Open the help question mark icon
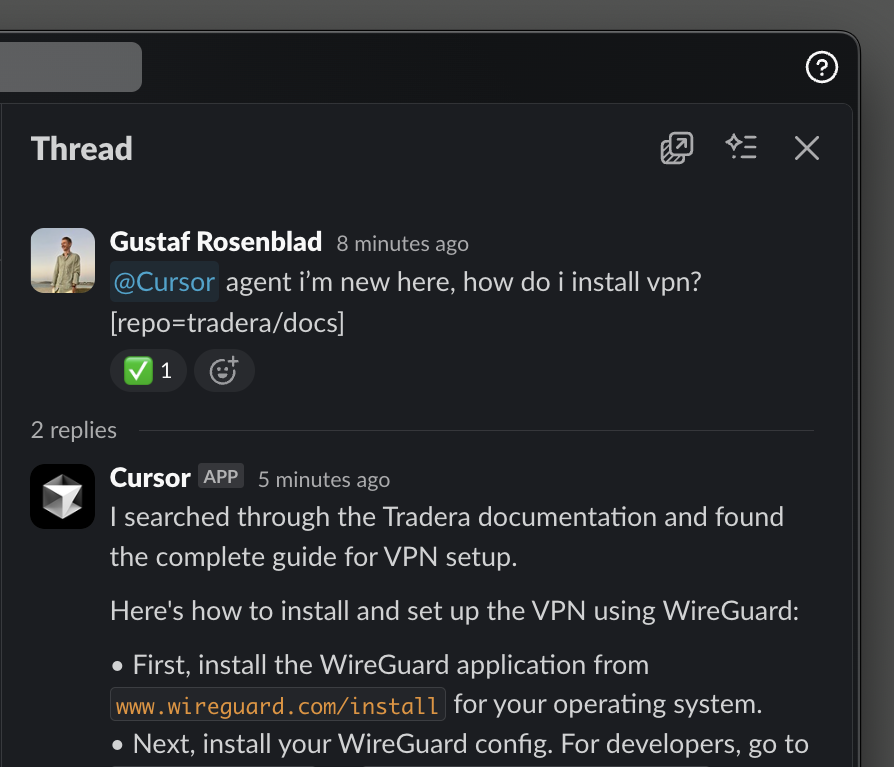Image resolution: width=894 pixels, height=767 pixels. click(822, 67)
